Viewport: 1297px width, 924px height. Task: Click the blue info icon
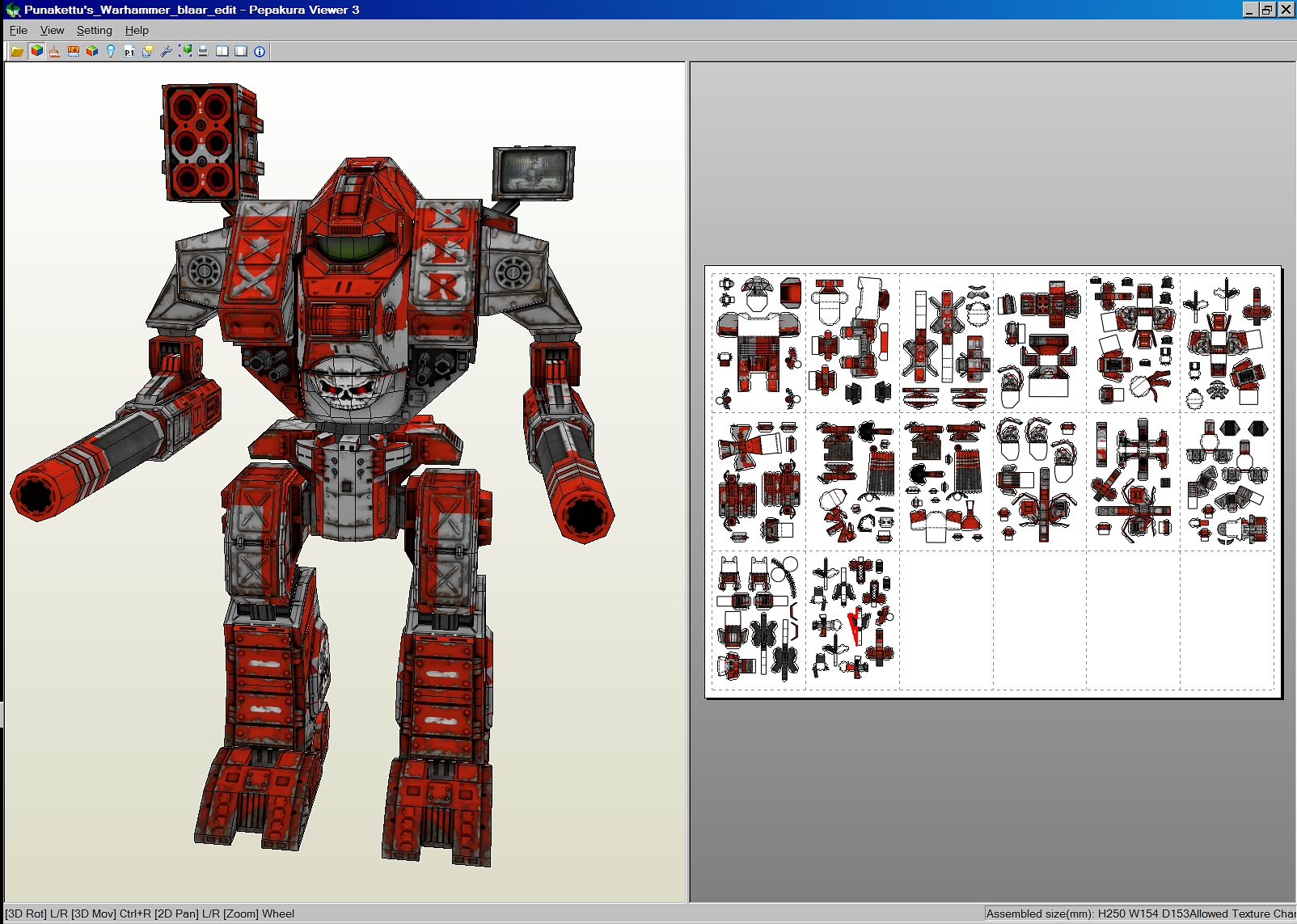(x=260, y=51)
